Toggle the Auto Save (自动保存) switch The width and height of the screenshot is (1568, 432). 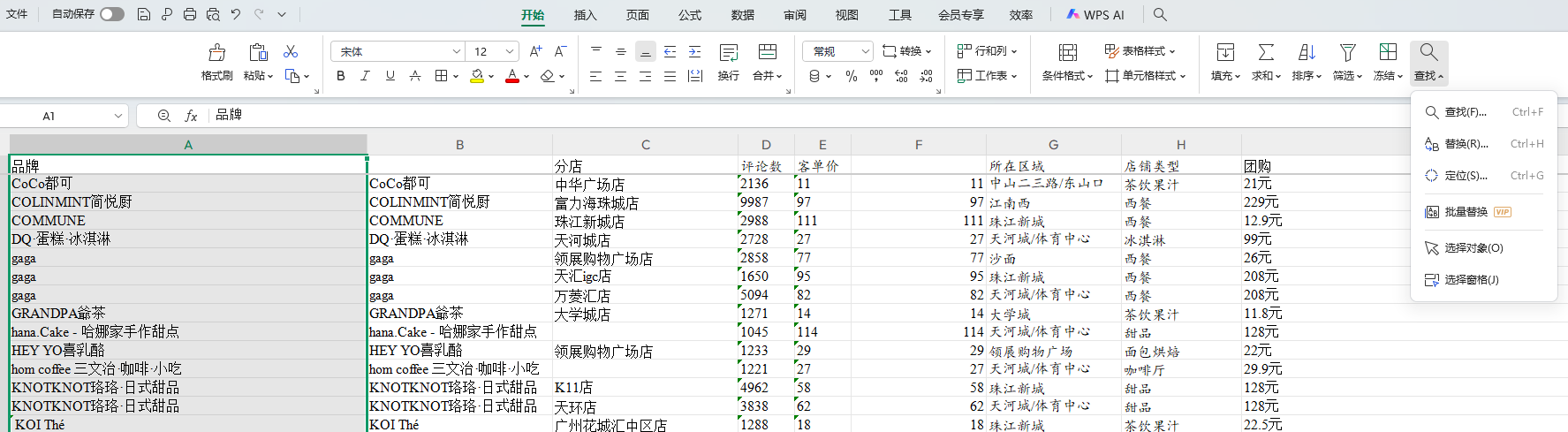click(112, 14)
